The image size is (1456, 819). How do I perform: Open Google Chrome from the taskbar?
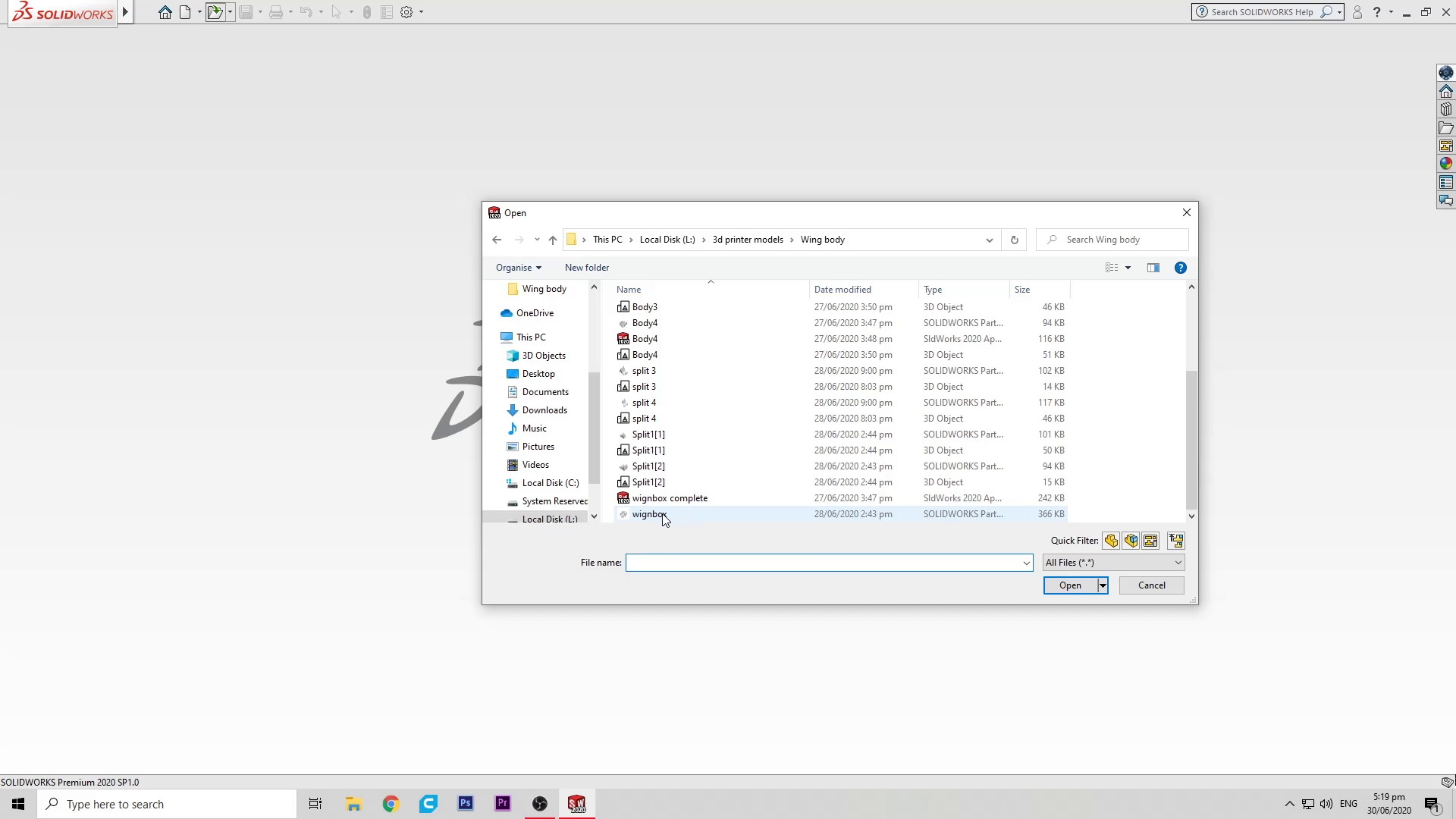(391, 804)
